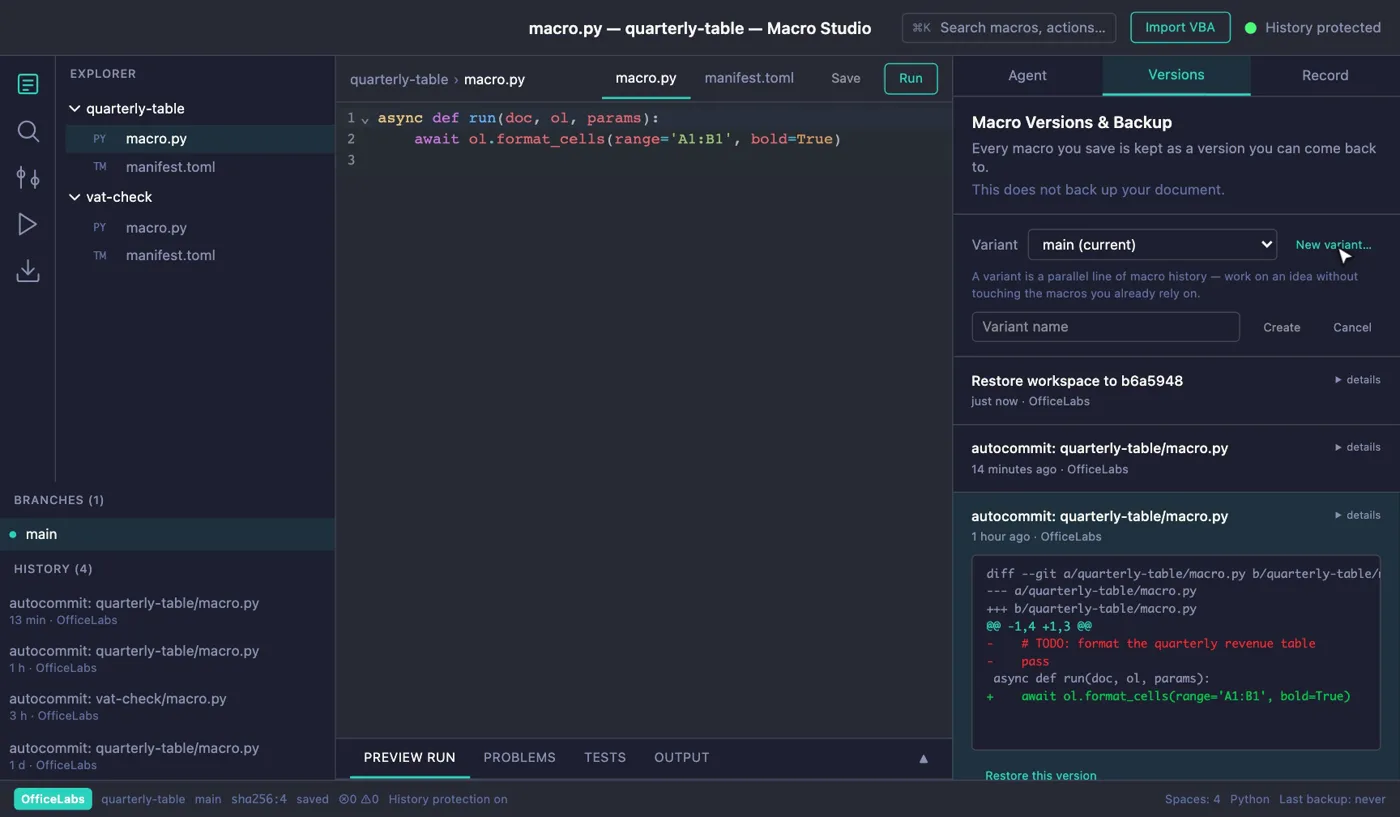Click the Run button in the editor

click(911, 78)
